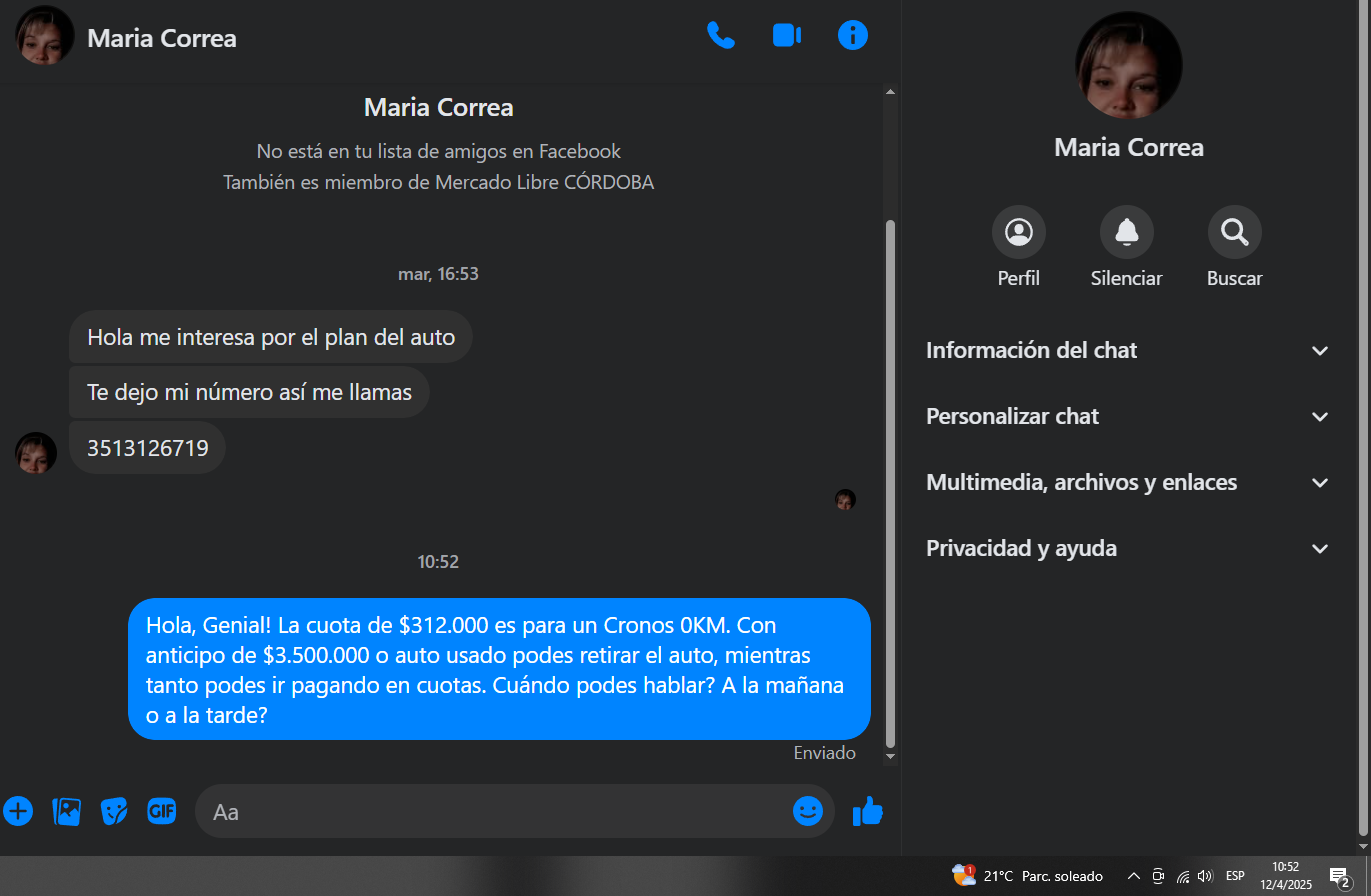Open Maria Correa's large profile picture
1371x896 pixels.
tap(1129, 65)
